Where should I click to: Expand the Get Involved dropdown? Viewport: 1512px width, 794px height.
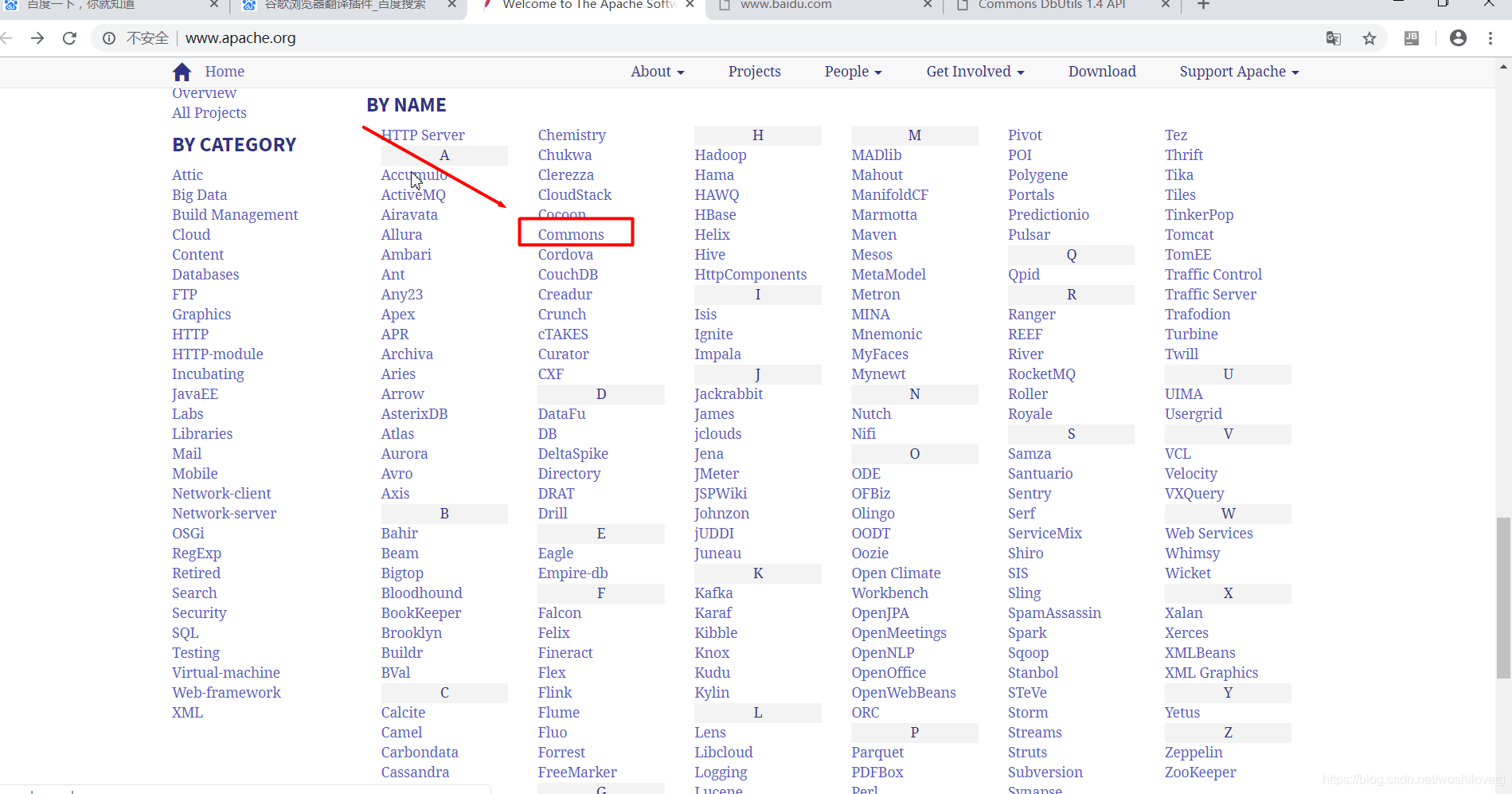click(x=975, y=72)
